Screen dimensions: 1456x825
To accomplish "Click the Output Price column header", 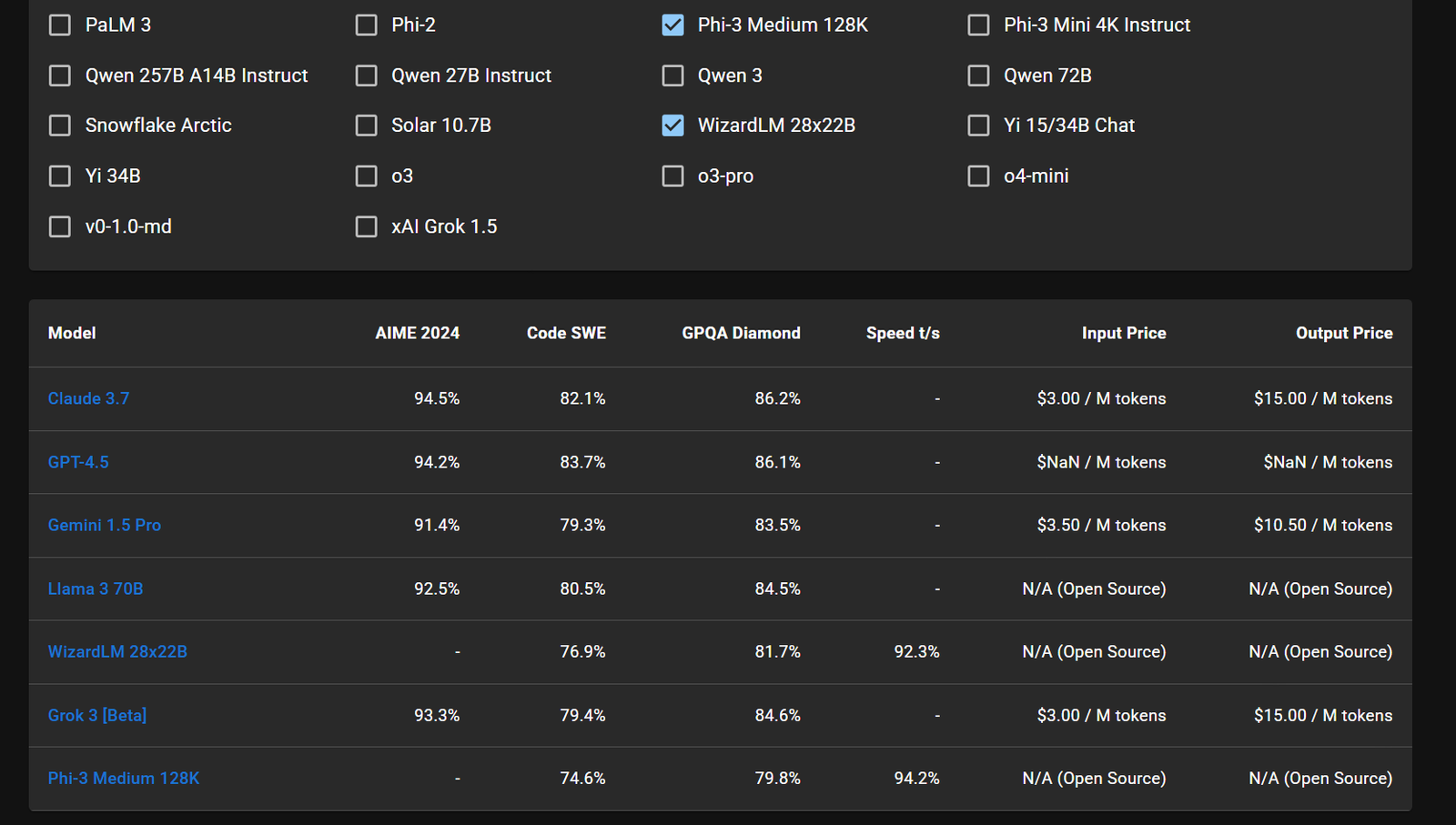I will pyautogui.click(x=1343, y=333).
